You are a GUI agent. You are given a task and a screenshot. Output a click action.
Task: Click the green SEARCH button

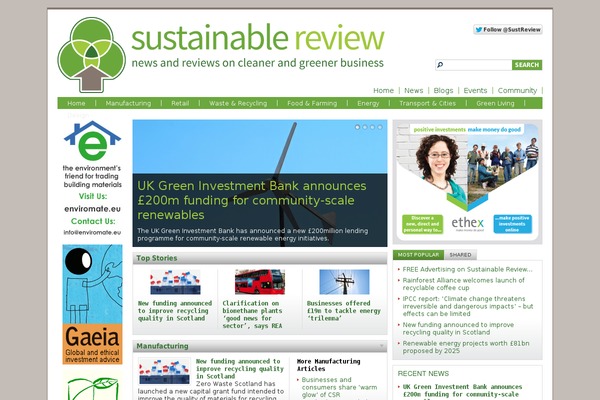pos(527,65)
